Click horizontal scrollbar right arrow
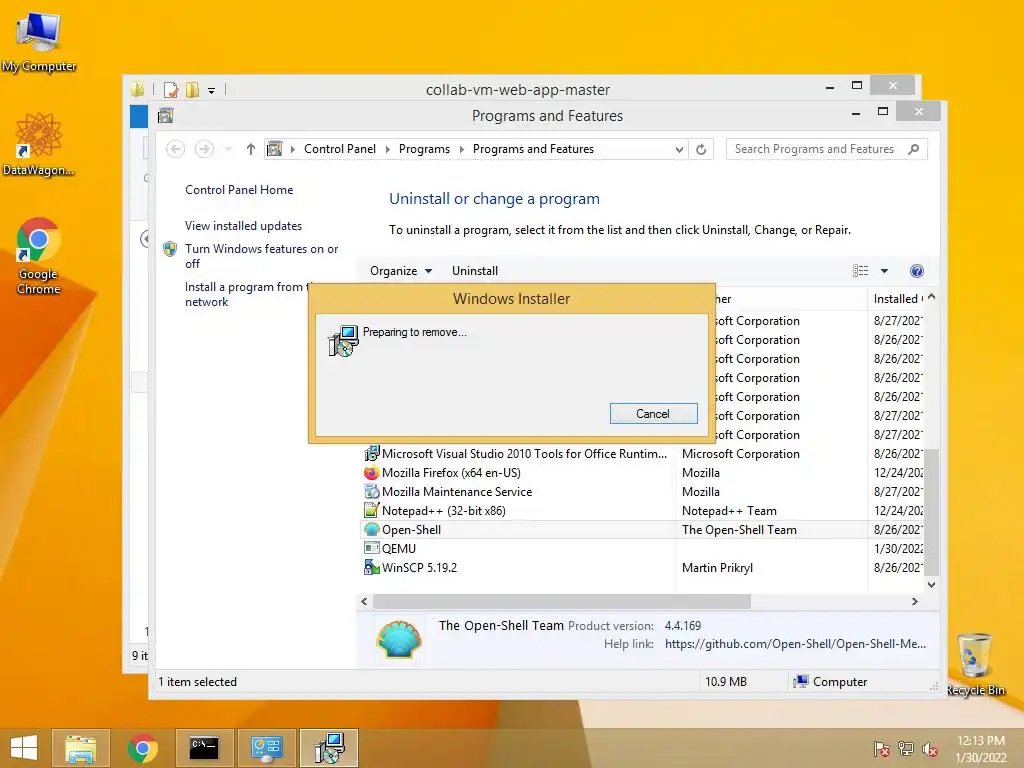 tap(914, 601)
